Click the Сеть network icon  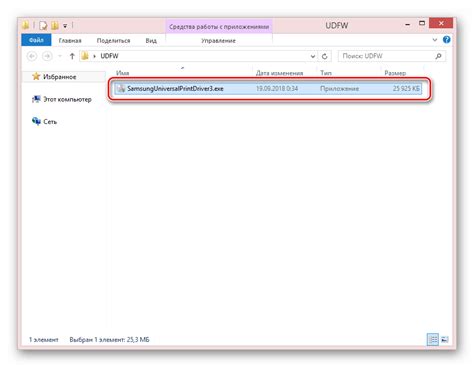pyautogui.click(x=36, y=121)
